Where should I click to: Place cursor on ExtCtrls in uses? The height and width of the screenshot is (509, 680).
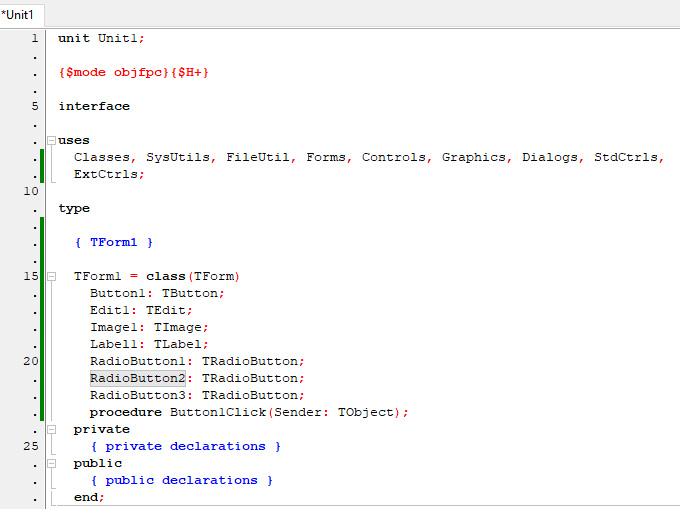pyautogui.click(x=108, y=174)
